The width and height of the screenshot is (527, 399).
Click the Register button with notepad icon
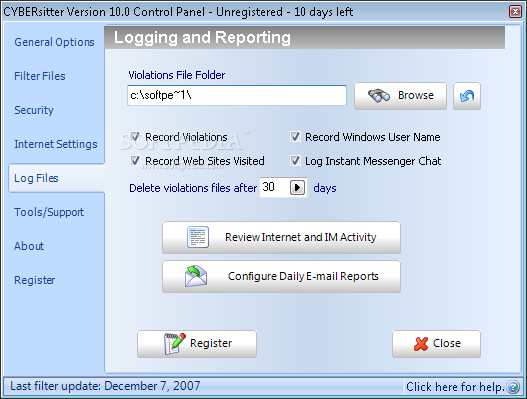click(197, 344)
